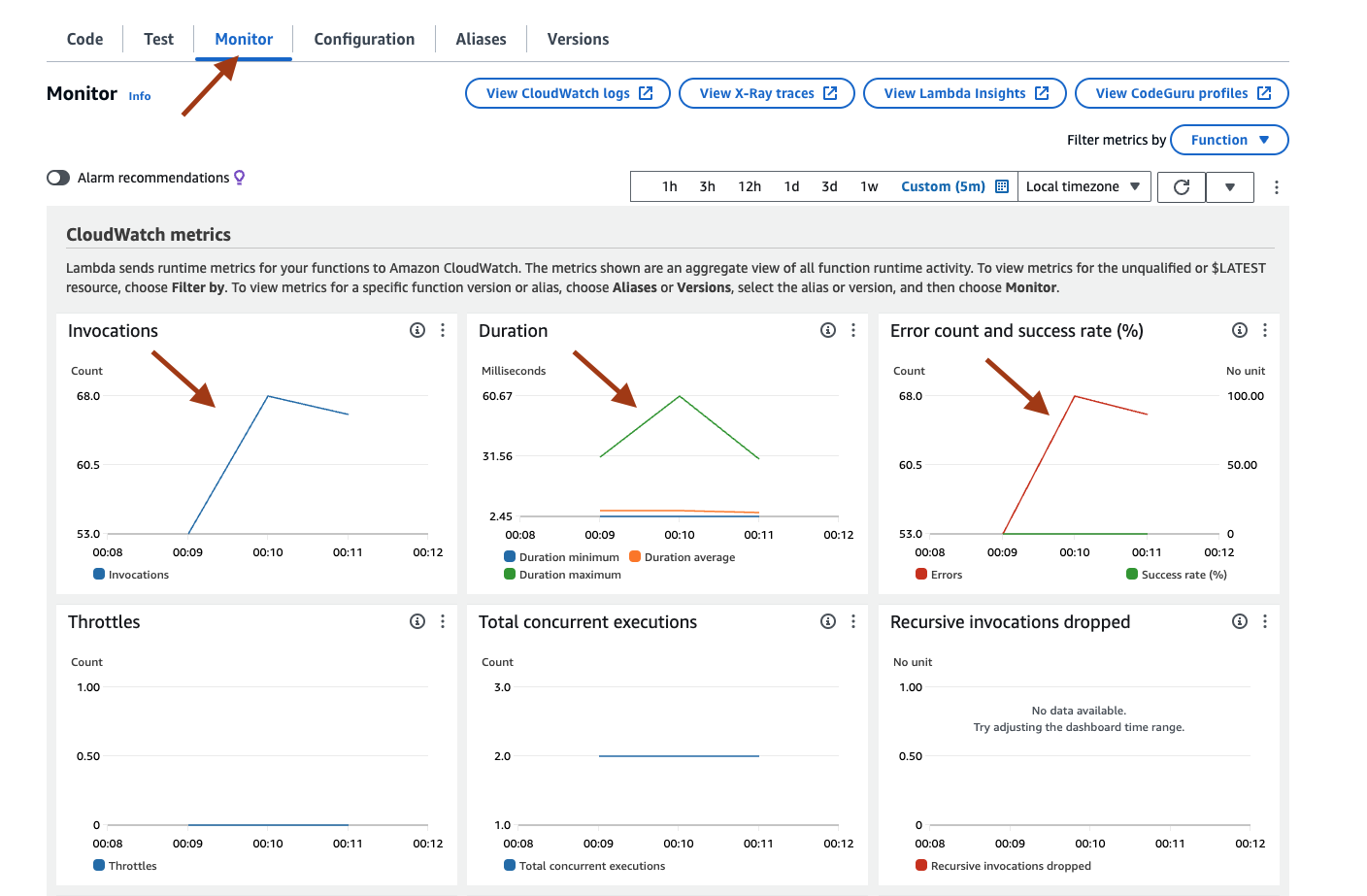The width and height of the screenshot is (1367, 896).
Task: Click the Error count and success rate title
Action: [1017, 331]
